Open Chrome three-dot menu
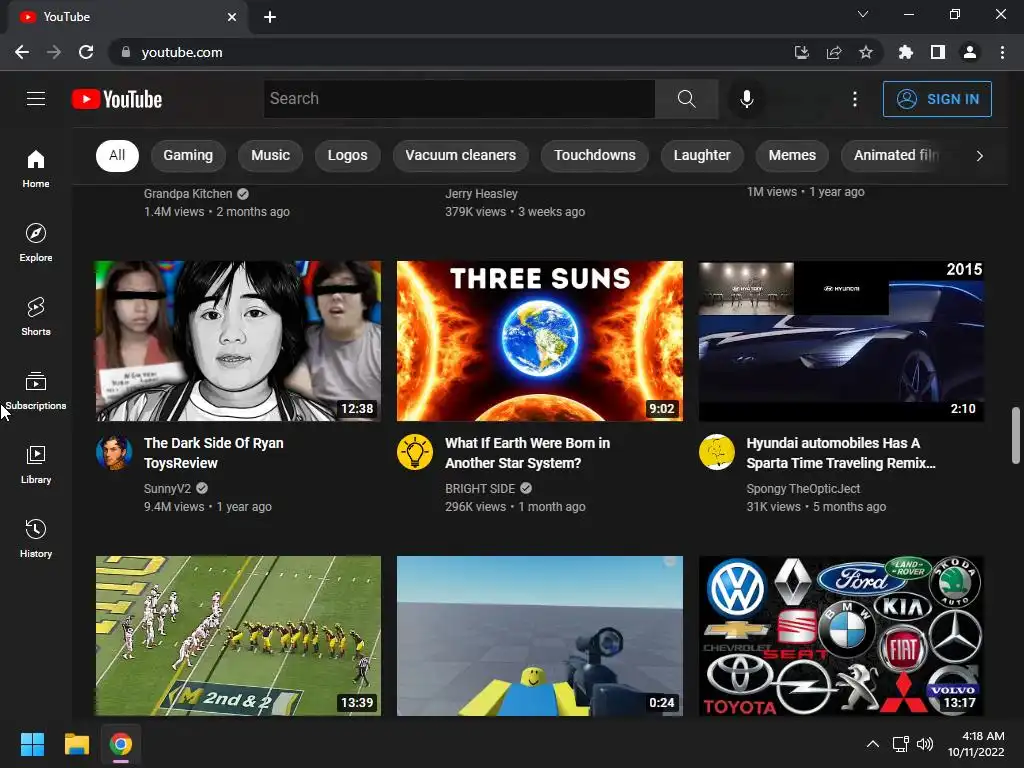Image resolution: width=1024 pixels, height=768 pixels. point(1002,52)
